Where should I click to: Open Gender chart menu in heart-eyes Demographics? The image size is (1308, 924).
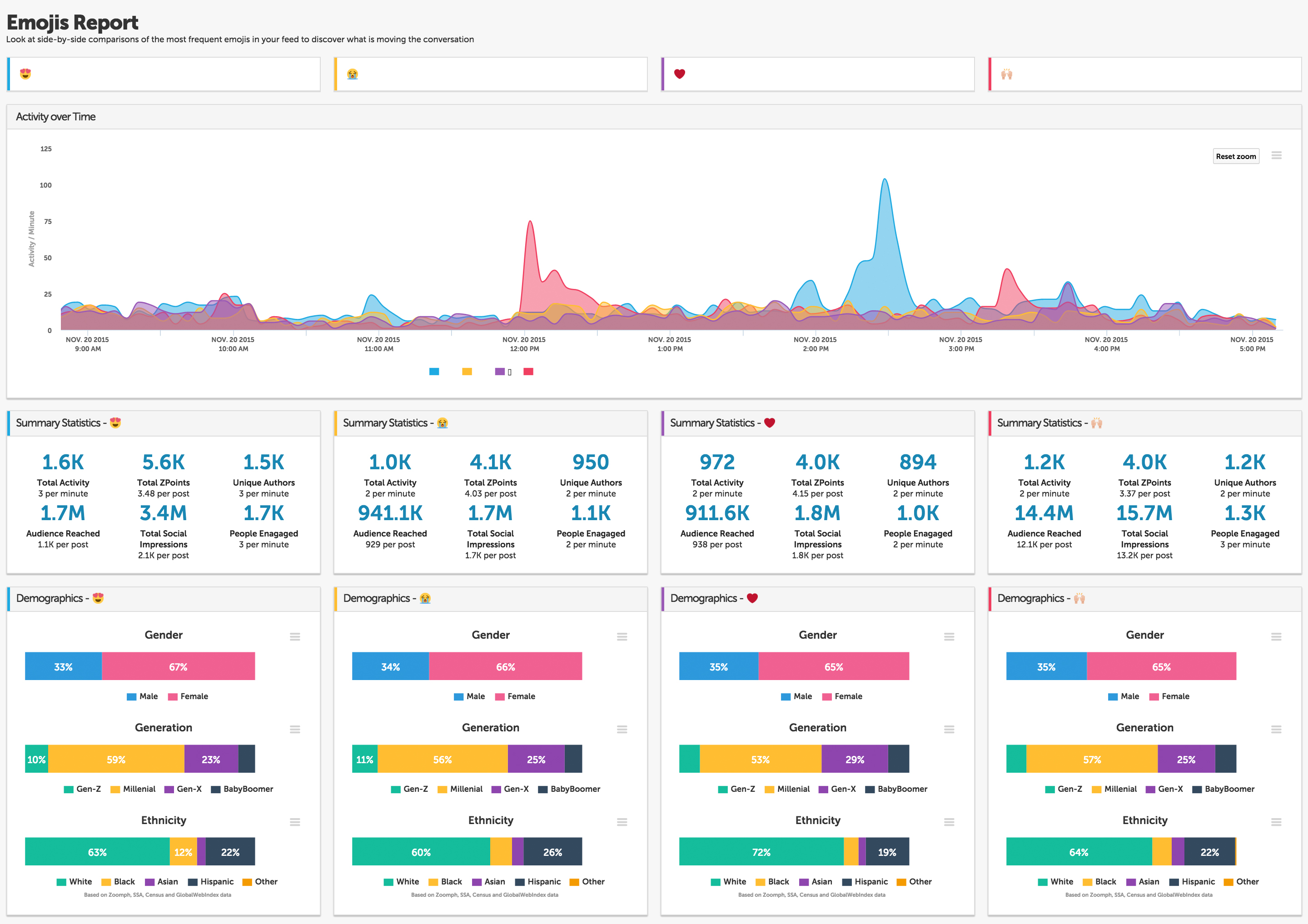coord(294,637)
